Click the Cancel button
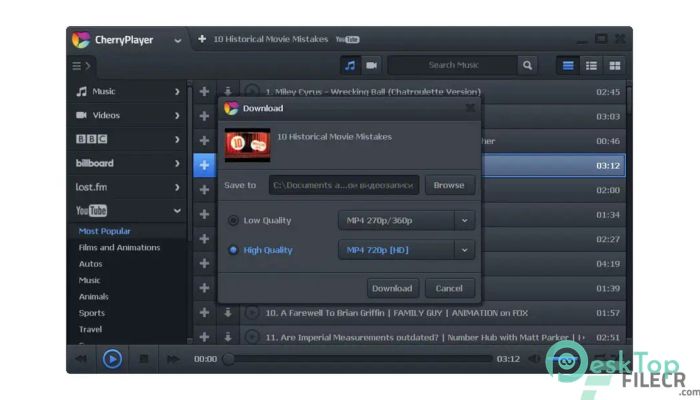This screenshot has height=400, width=700. pyautogui.click(x=449, y=288)
